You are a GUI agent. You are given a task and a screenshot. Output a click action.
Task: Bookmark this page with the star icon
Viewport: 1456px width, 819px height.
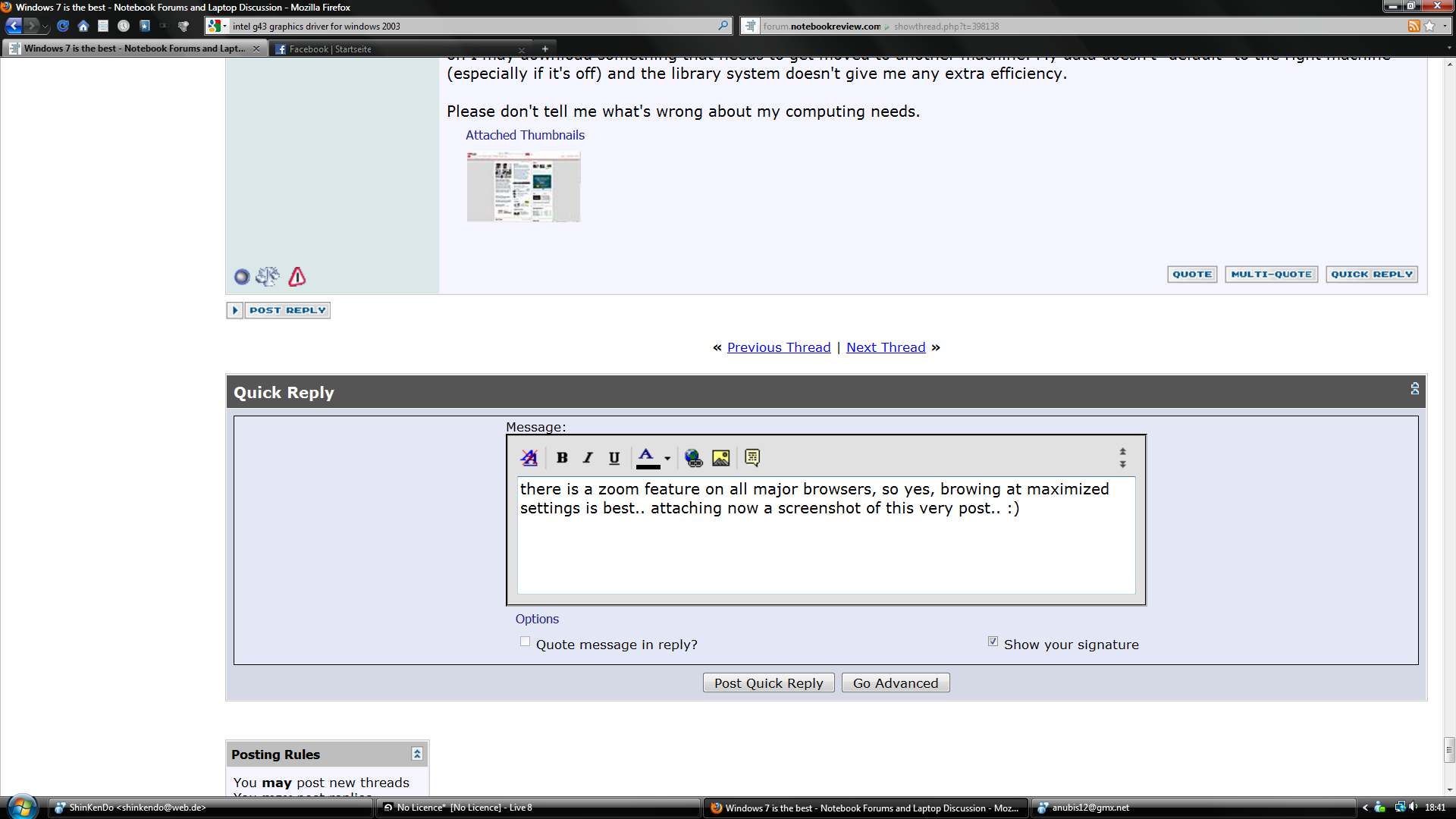(1429, 26)
